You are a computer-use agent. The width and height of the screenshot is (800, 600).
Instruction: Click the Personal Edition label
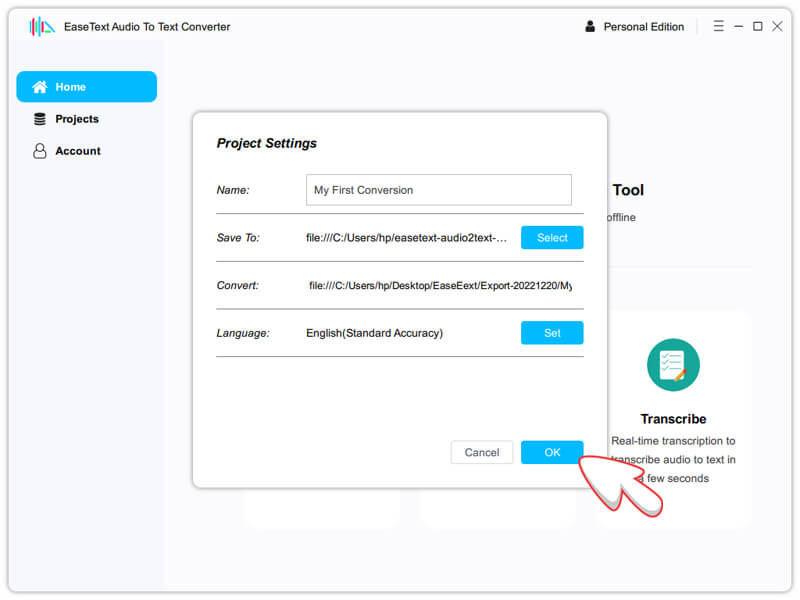[643, 27]
